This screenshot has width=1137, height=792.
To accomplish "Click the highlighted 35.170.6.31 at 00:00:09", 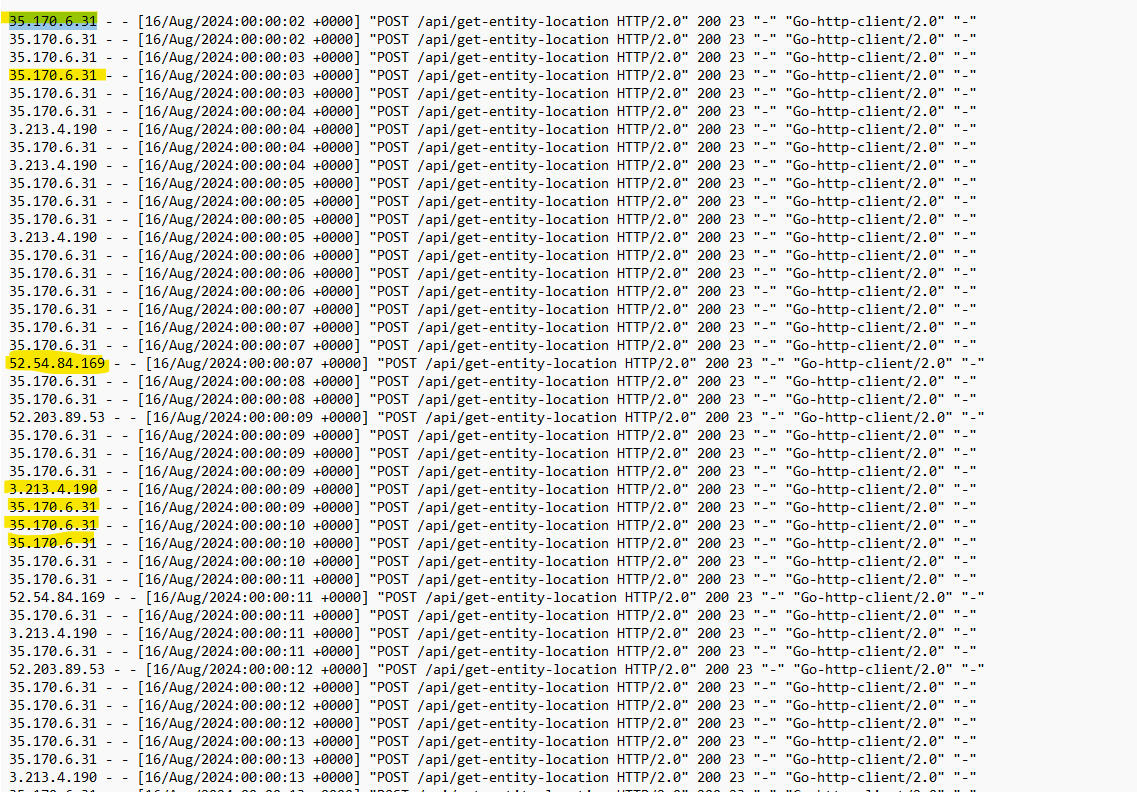I will click(53, 508).
